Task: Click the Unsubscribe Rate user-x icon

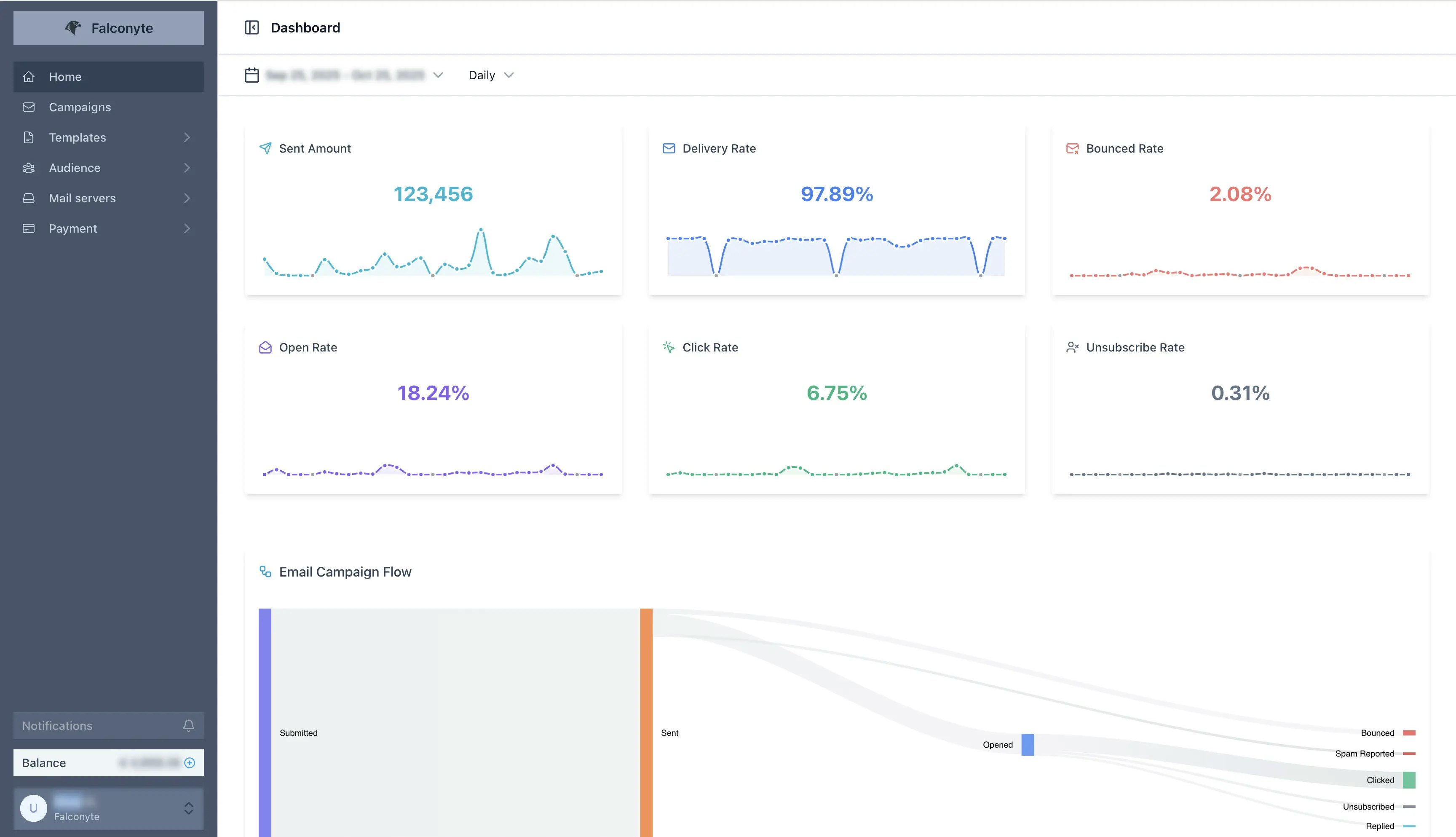Action: (1072, 347)
